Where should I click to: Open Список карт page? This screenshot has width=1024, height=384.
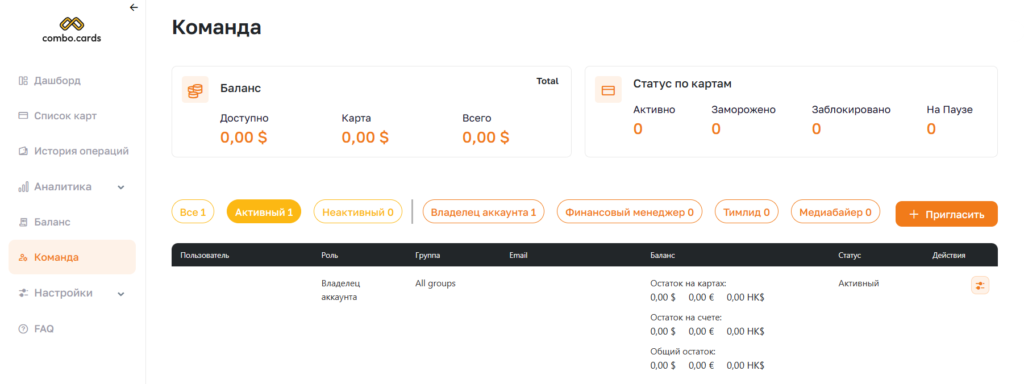[x=65, y=116]
